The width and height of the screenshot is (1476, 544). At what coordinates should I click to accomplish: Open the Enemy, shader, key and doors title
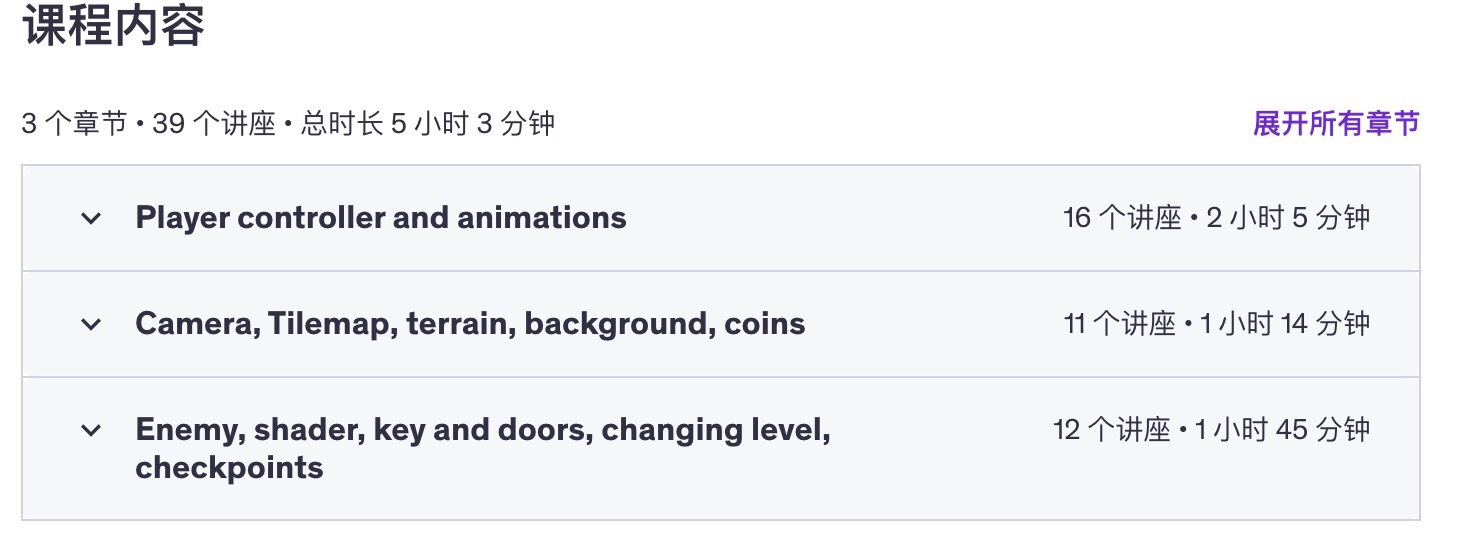(x=482, y=430)
